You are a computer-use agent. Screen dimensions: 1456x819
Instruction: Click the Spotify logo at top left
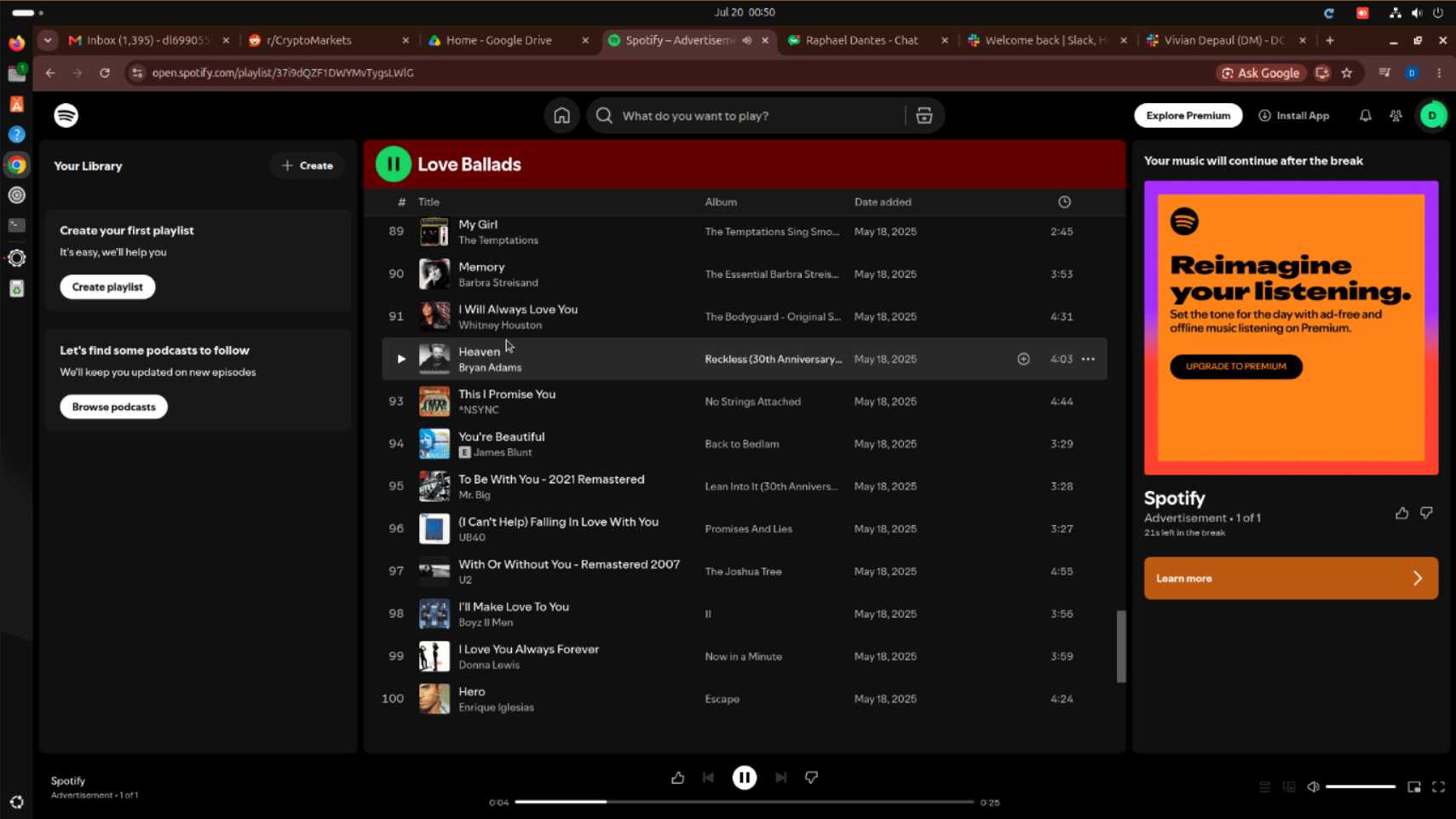[x=66, y=115]
